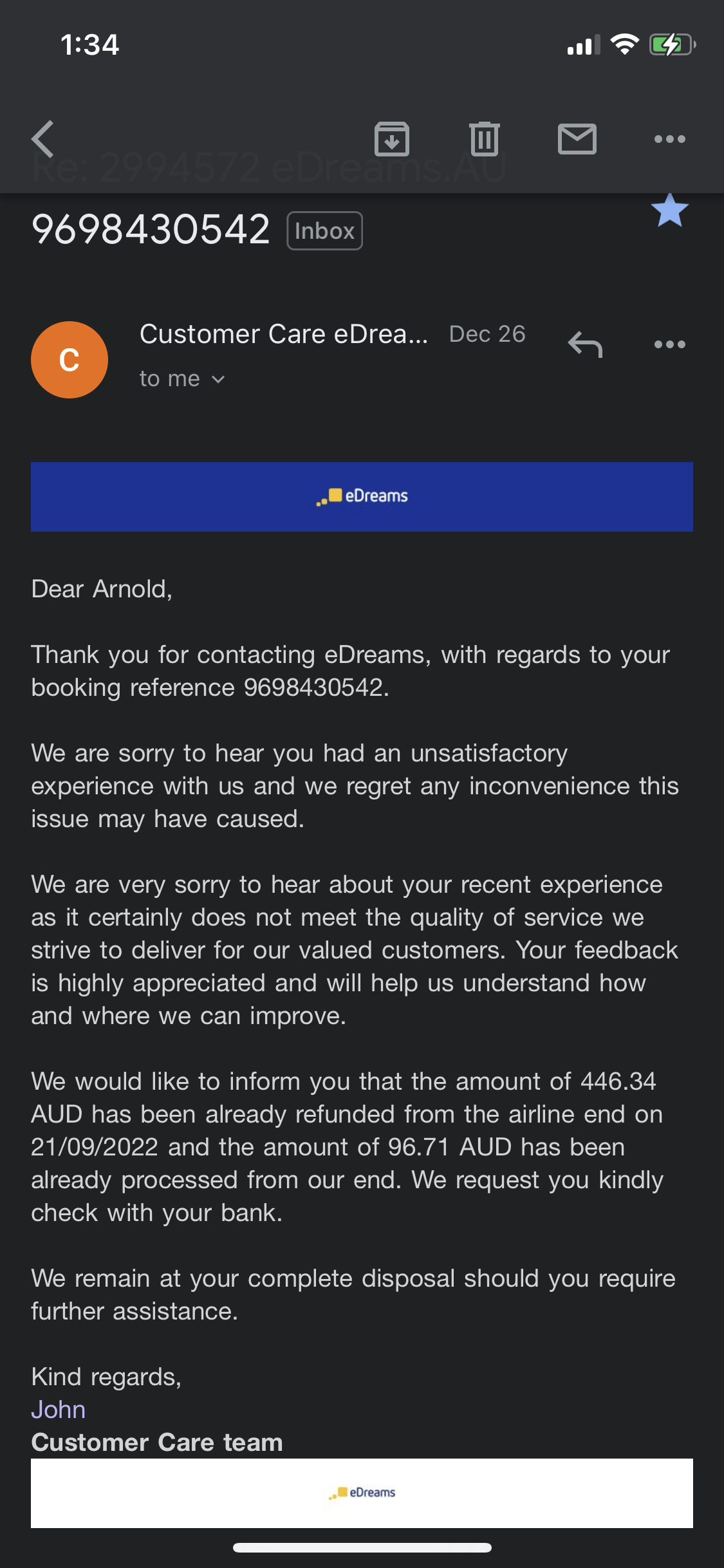724x1568 pixels.
Task: Tap the blue eDreams header banner
Action: click(x=362, y=497)
